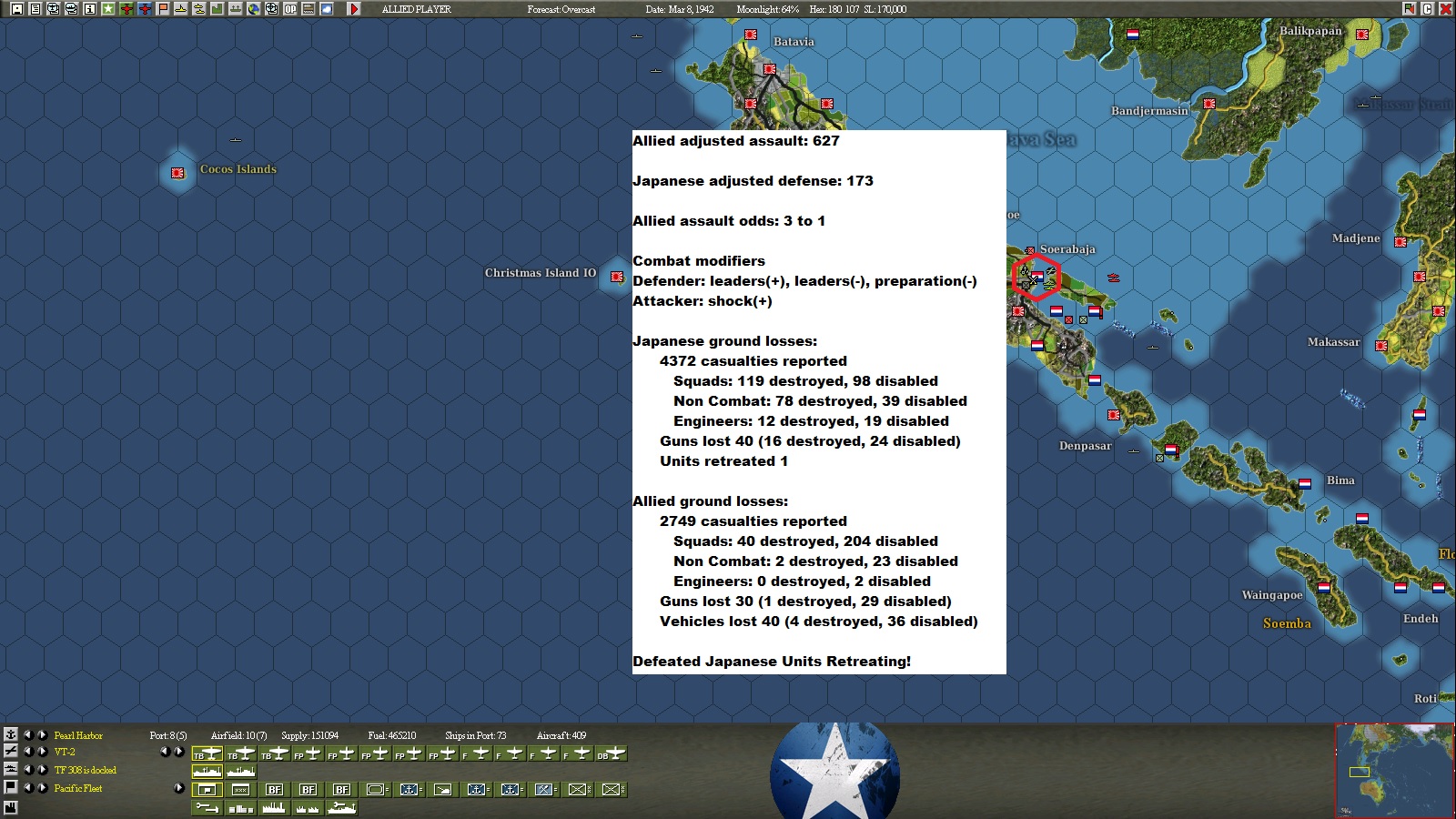Screen dimensions: 1456x819
Task: Click the red aircraft on green toolbar icon
Action: [126, 9]
